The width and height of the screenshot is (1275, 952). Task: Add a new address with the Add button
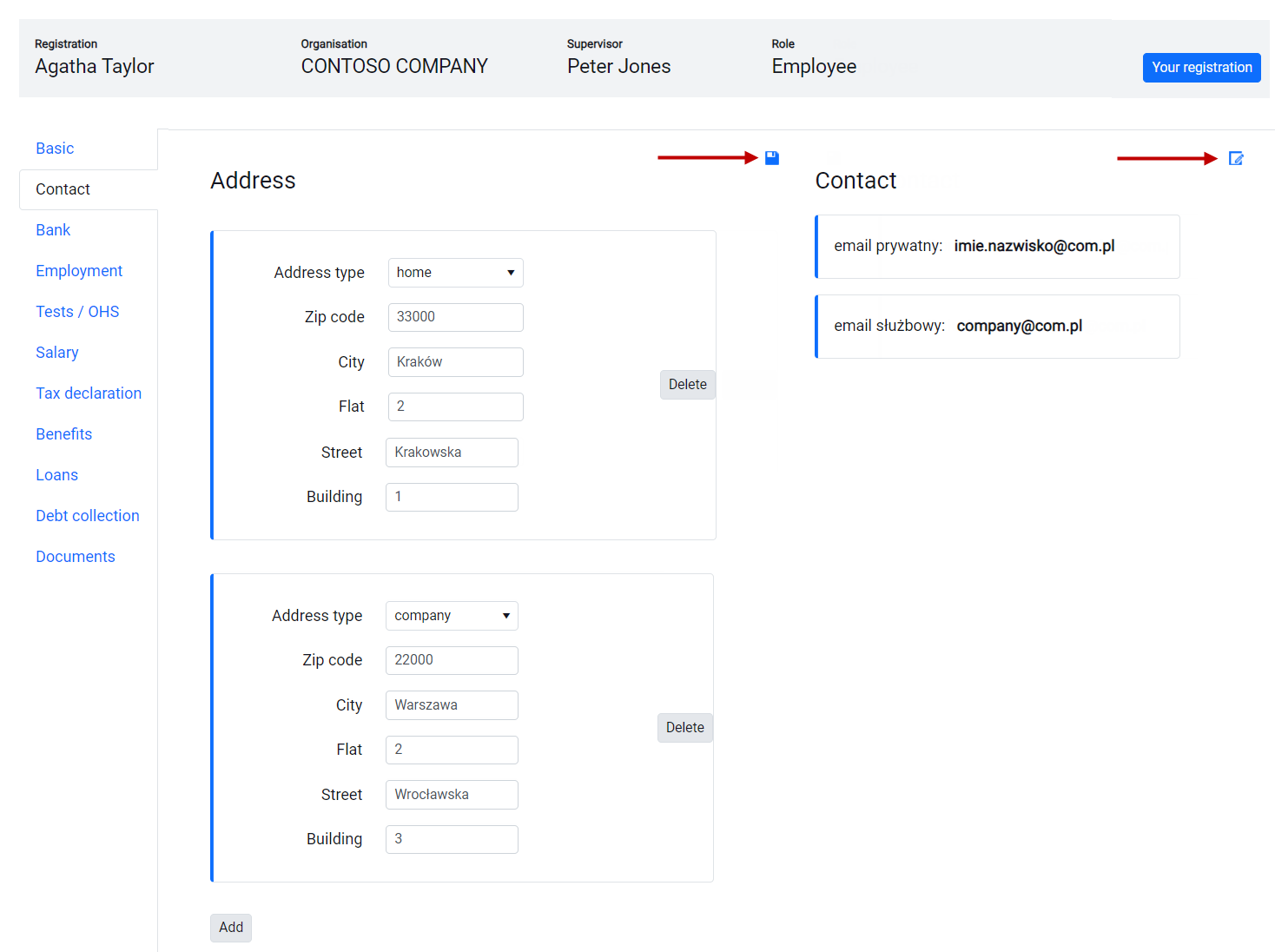pyautogui.click(x=231, y=928)
